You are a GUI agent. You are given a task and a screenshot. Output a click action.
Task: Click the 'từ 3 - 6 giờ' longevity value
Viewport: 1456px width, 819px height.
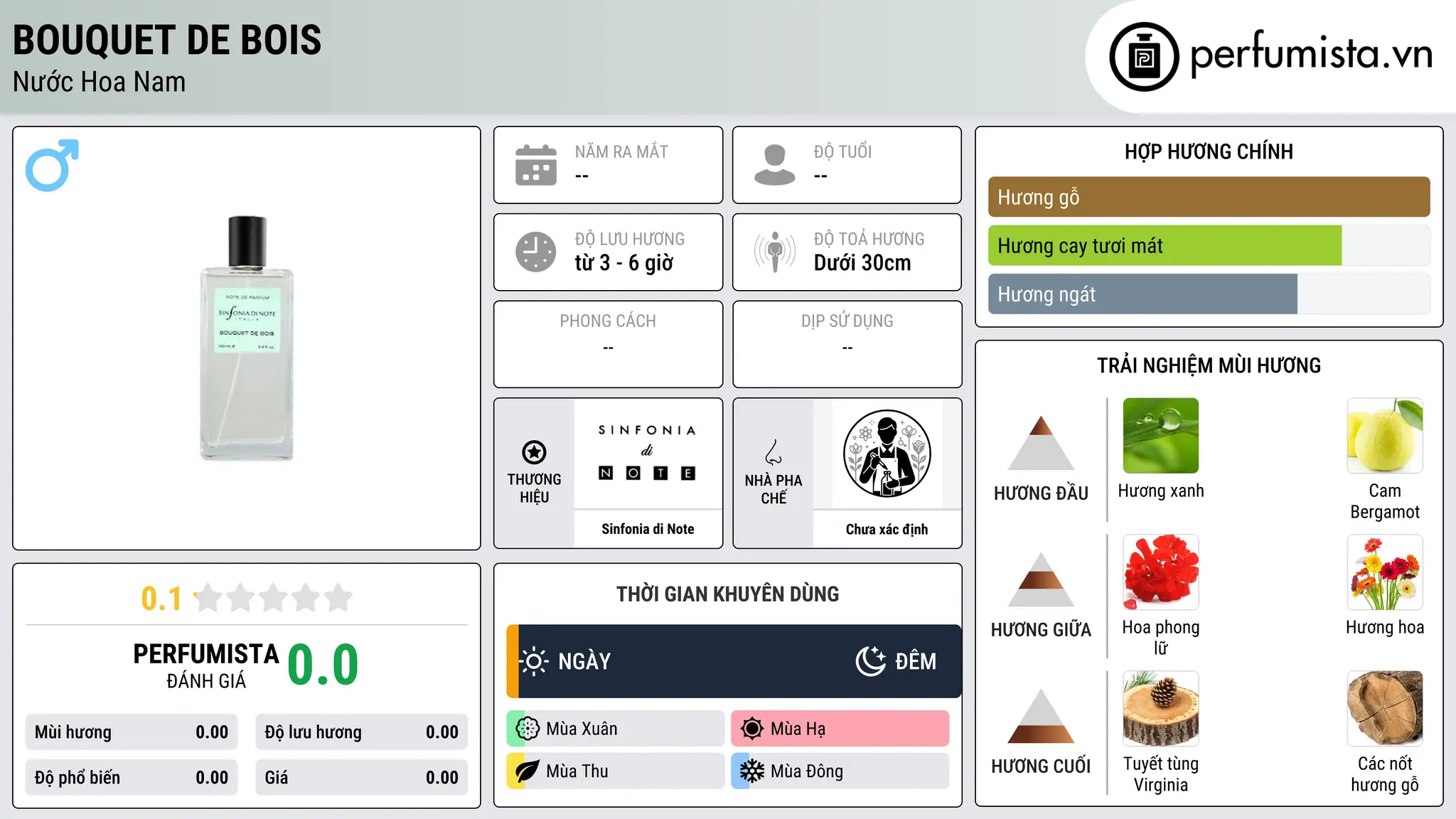click(x=624, y=263)
